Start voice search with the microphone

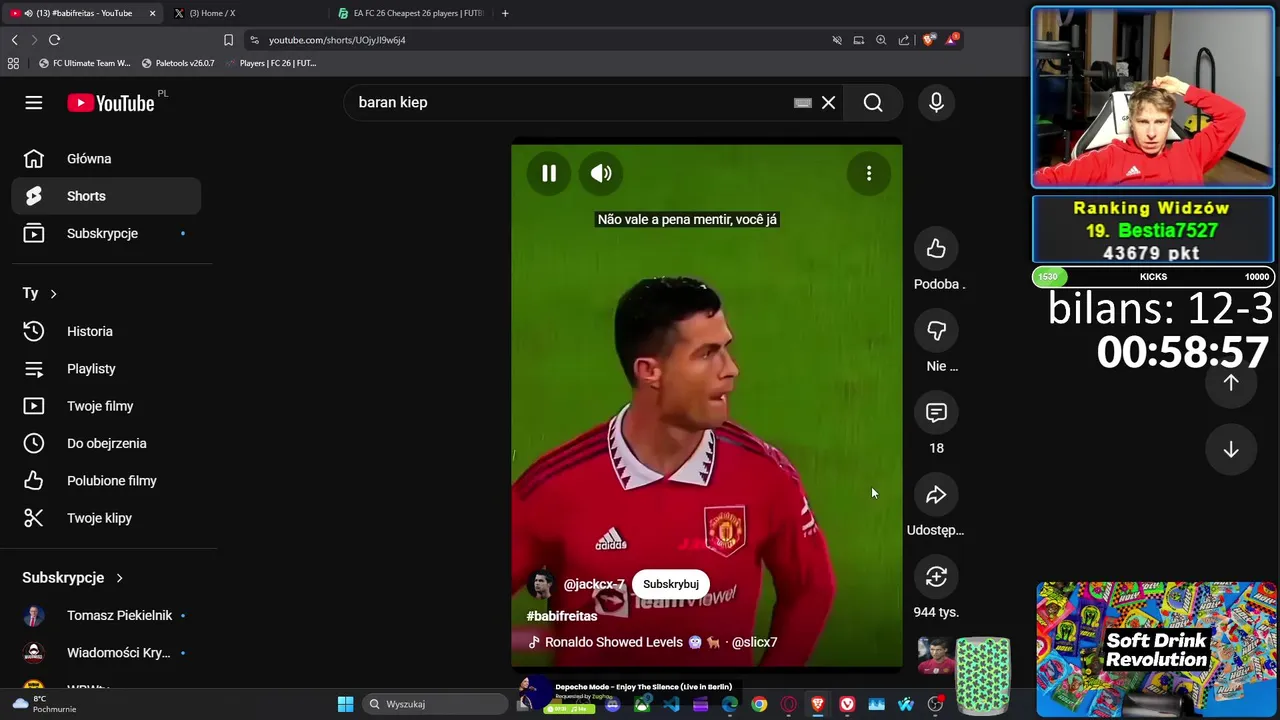coord(936,102)
